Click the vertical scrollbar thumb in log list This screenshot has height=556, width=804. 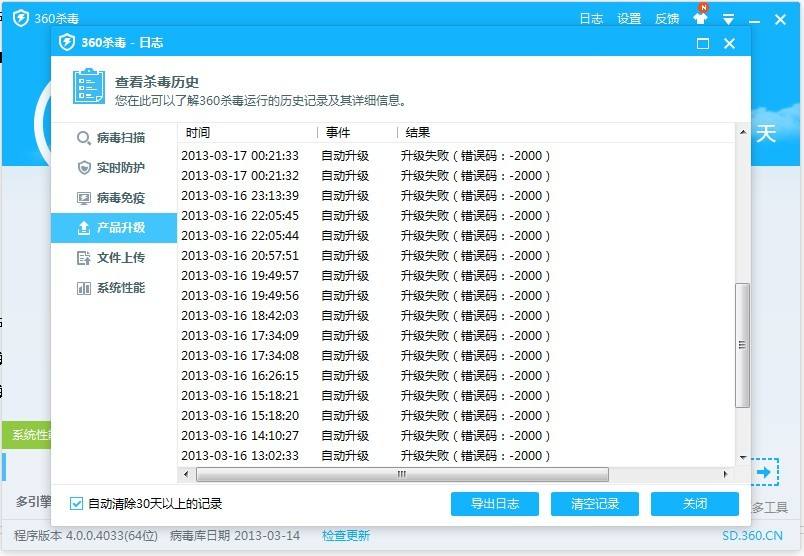(742, 345)
